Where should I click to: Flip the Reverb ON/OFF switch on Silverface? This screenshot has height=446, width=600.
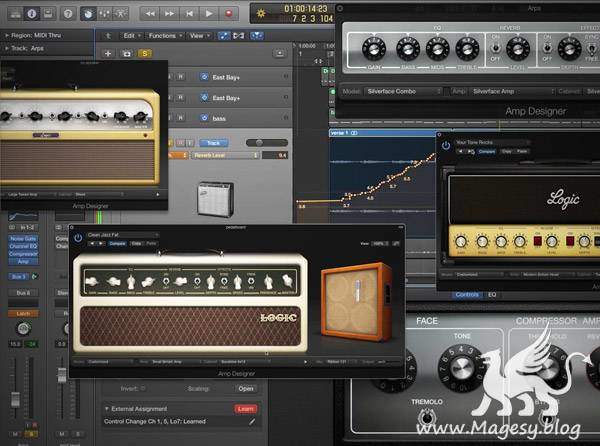coord(496,48)
